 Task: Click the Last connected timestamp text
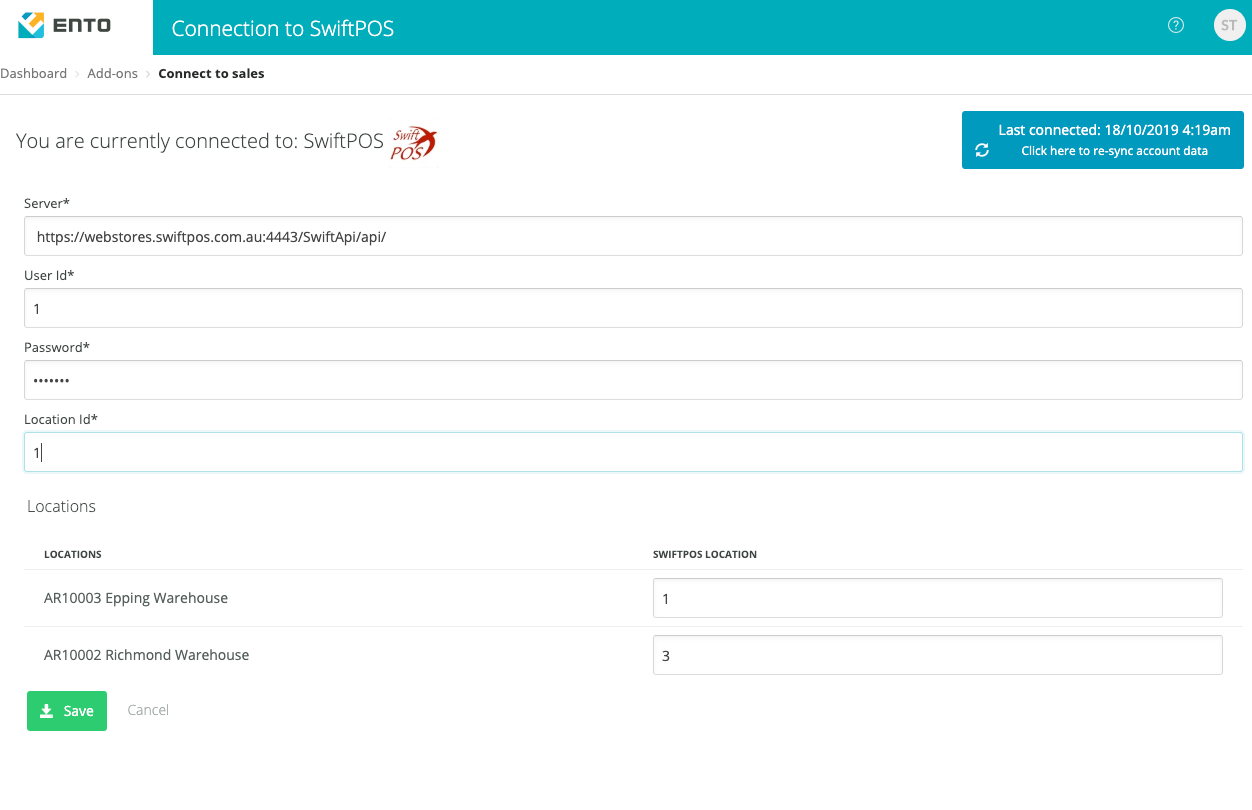[1114, 130]
